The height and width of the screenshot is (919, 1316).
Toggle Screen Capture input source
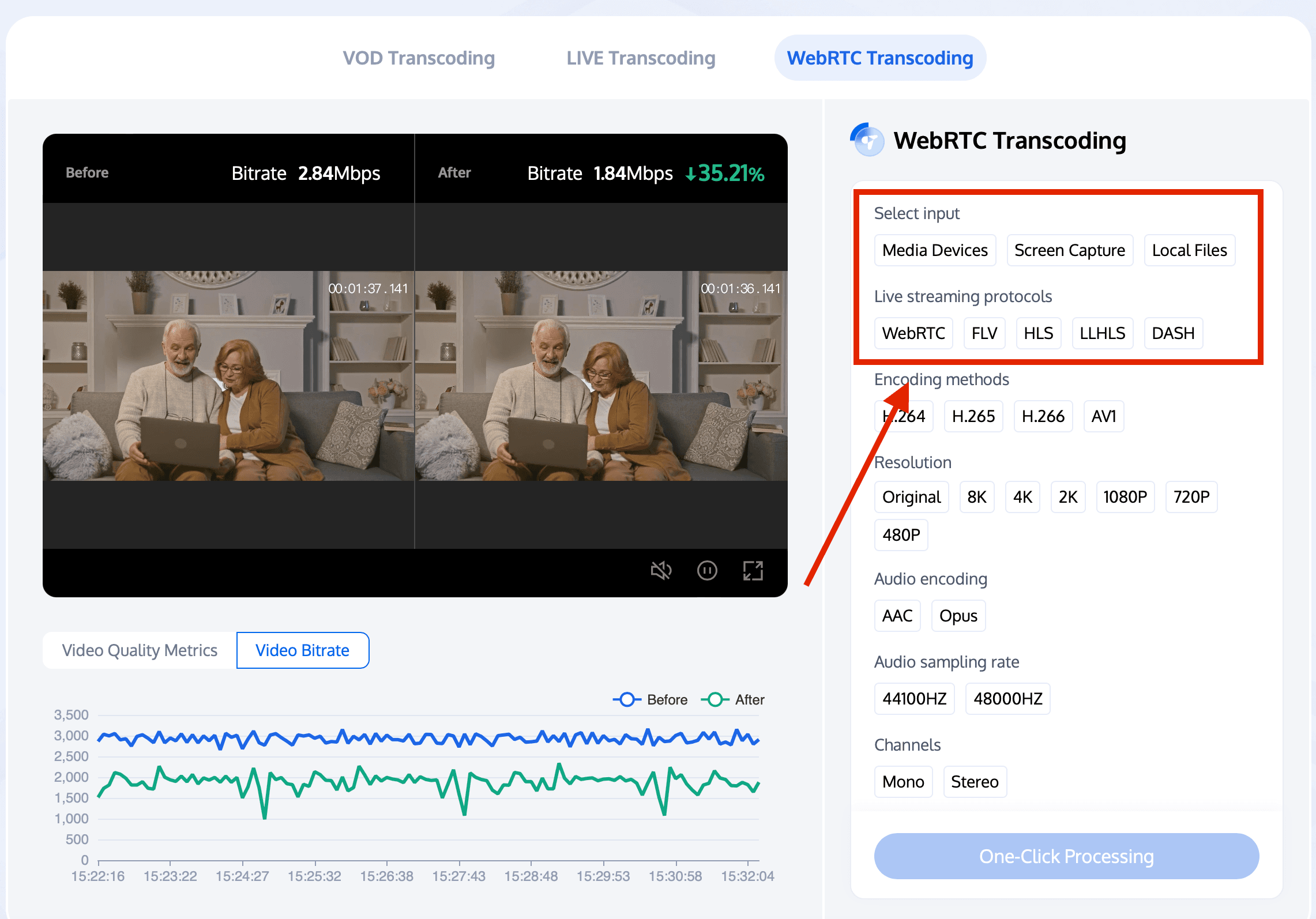[1068, 250]
